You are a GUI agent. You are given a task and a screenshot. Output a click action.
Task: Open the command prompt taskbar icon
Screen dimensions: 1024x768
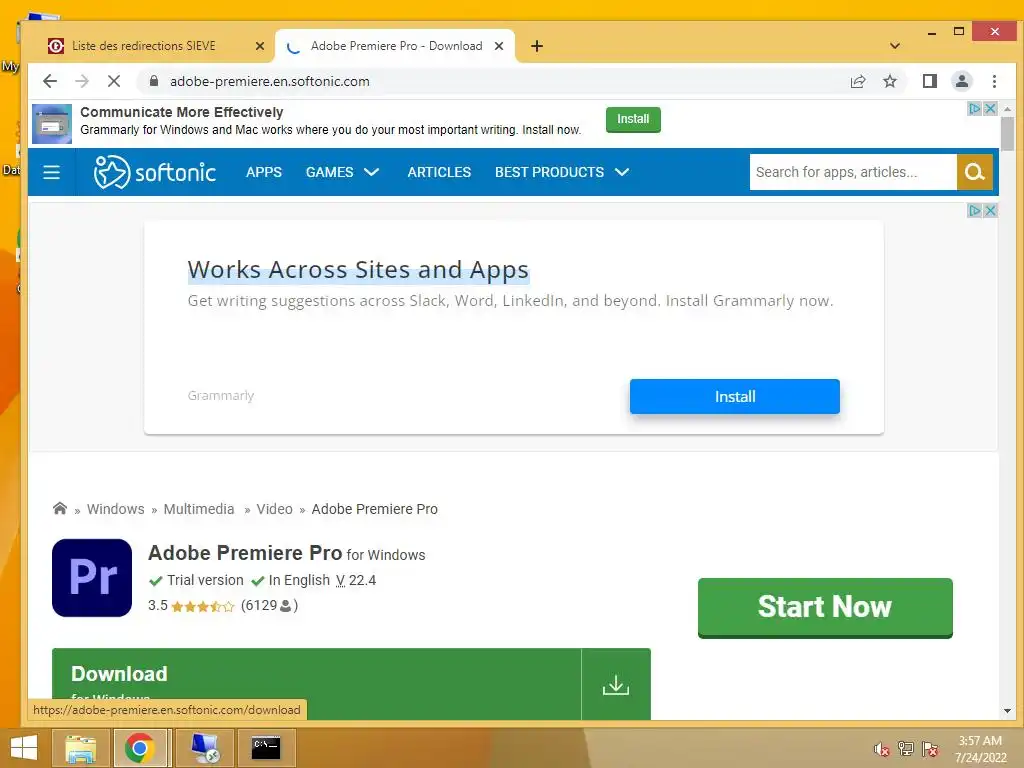(x=266, y=748)
